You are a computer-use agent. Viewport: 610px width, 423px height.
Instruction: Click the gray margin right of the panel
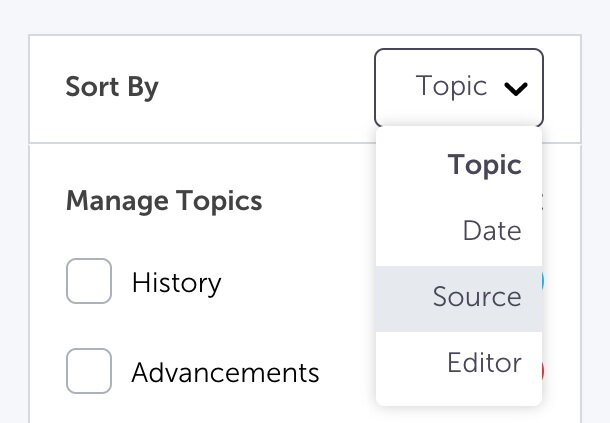596,250
